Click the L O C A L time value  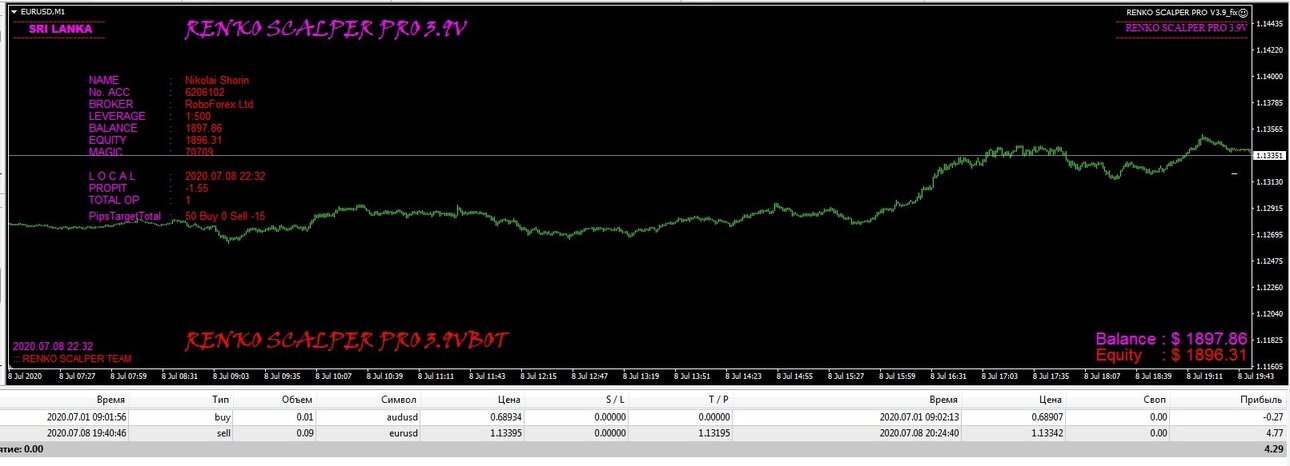[225, 176]
